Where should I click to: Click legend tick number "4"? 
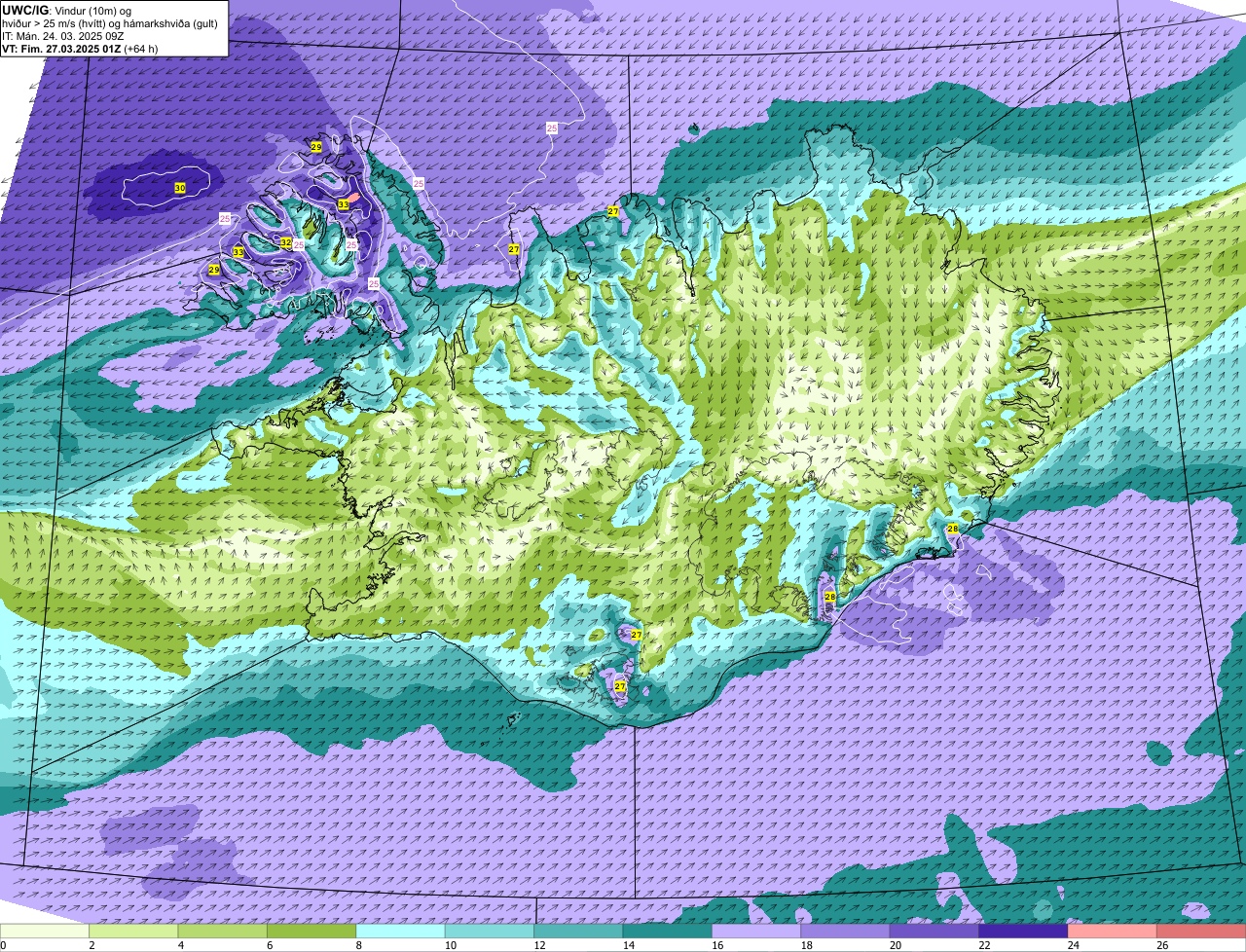click(183, 945)
